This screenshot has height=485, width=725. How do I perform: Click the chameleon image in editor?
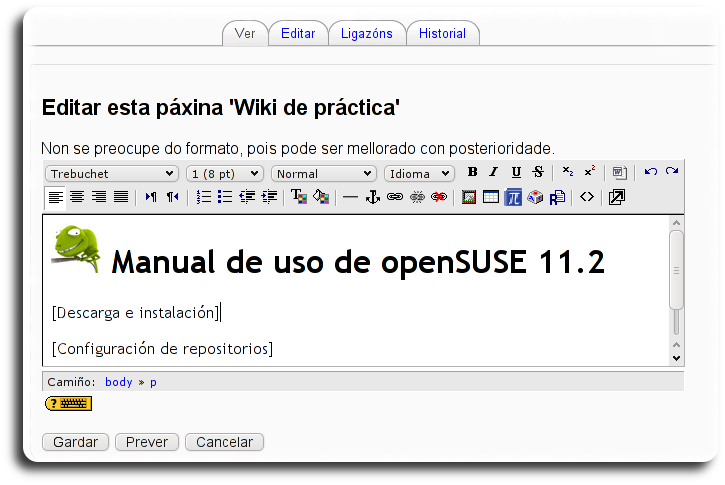[76, 249]
